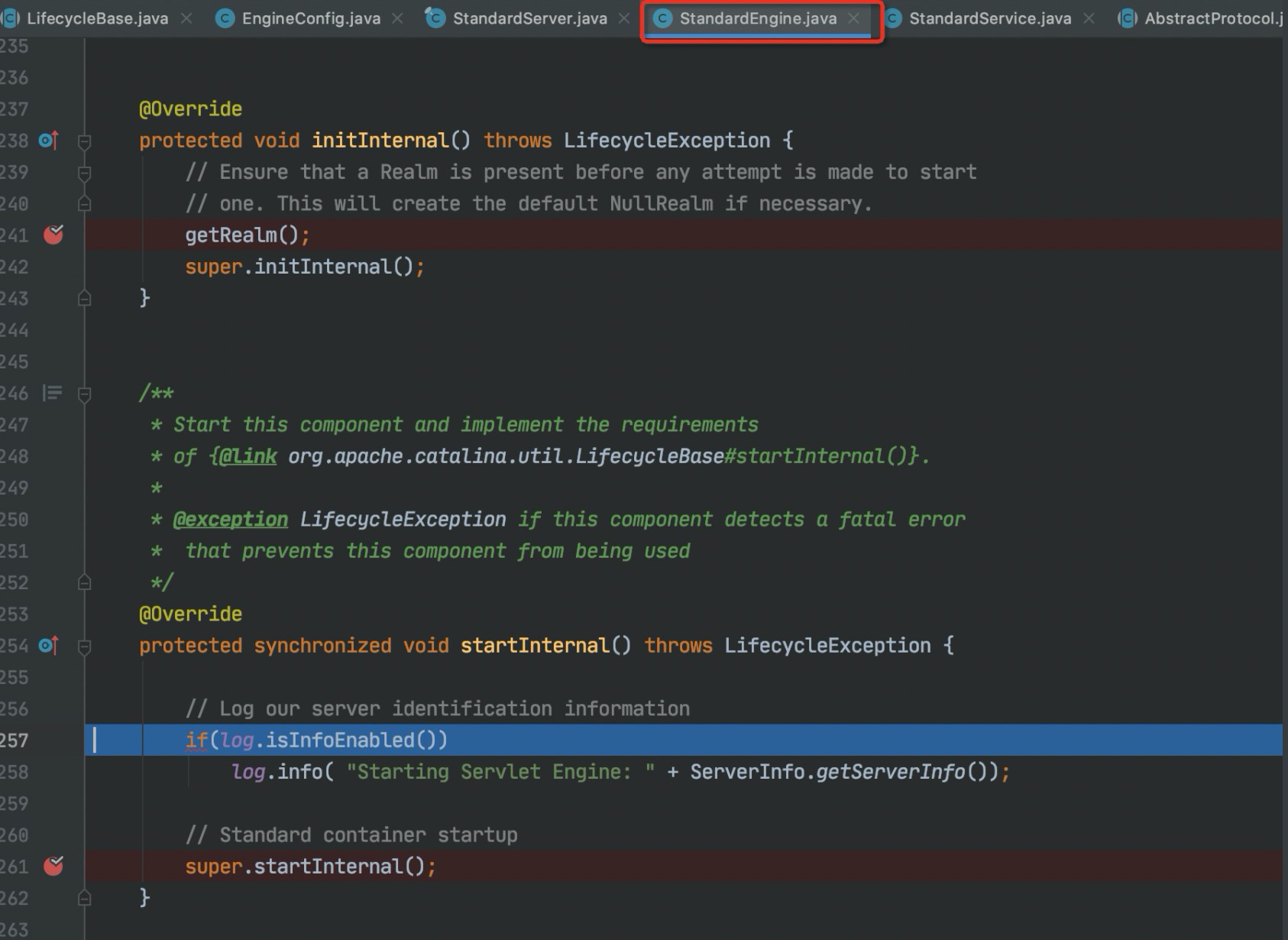Switch to StandardServer.java tab
This screenshot has width=1288, height=940.
click(x=529, y=18)
